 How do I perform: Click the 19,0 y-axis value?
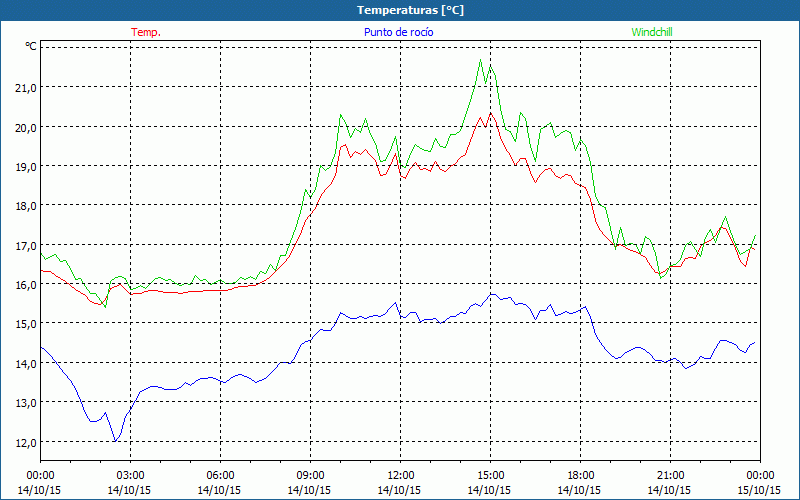[26, 167]
